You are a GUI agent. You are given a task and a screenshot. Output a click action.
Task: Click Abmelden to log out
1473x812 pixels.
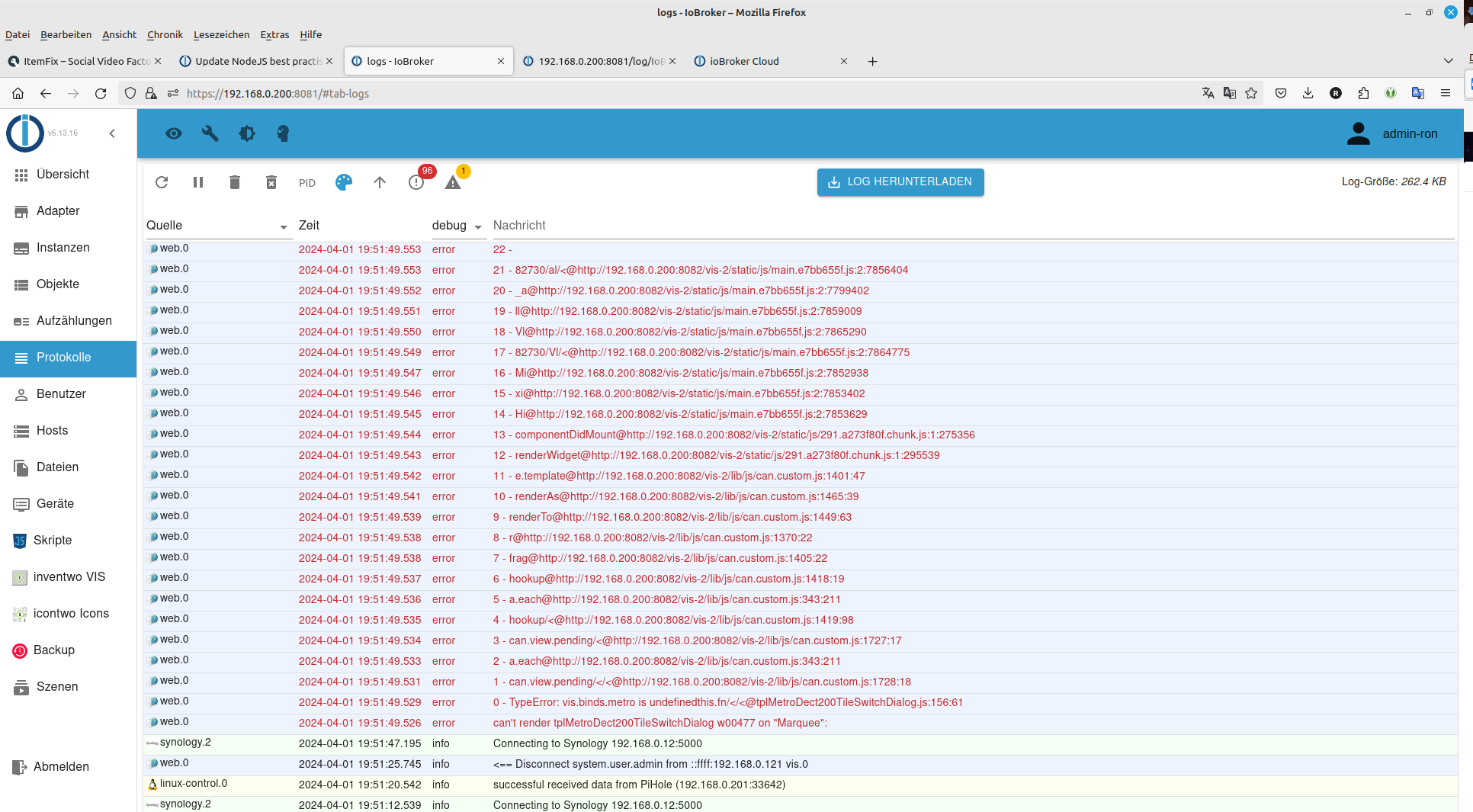61,767
